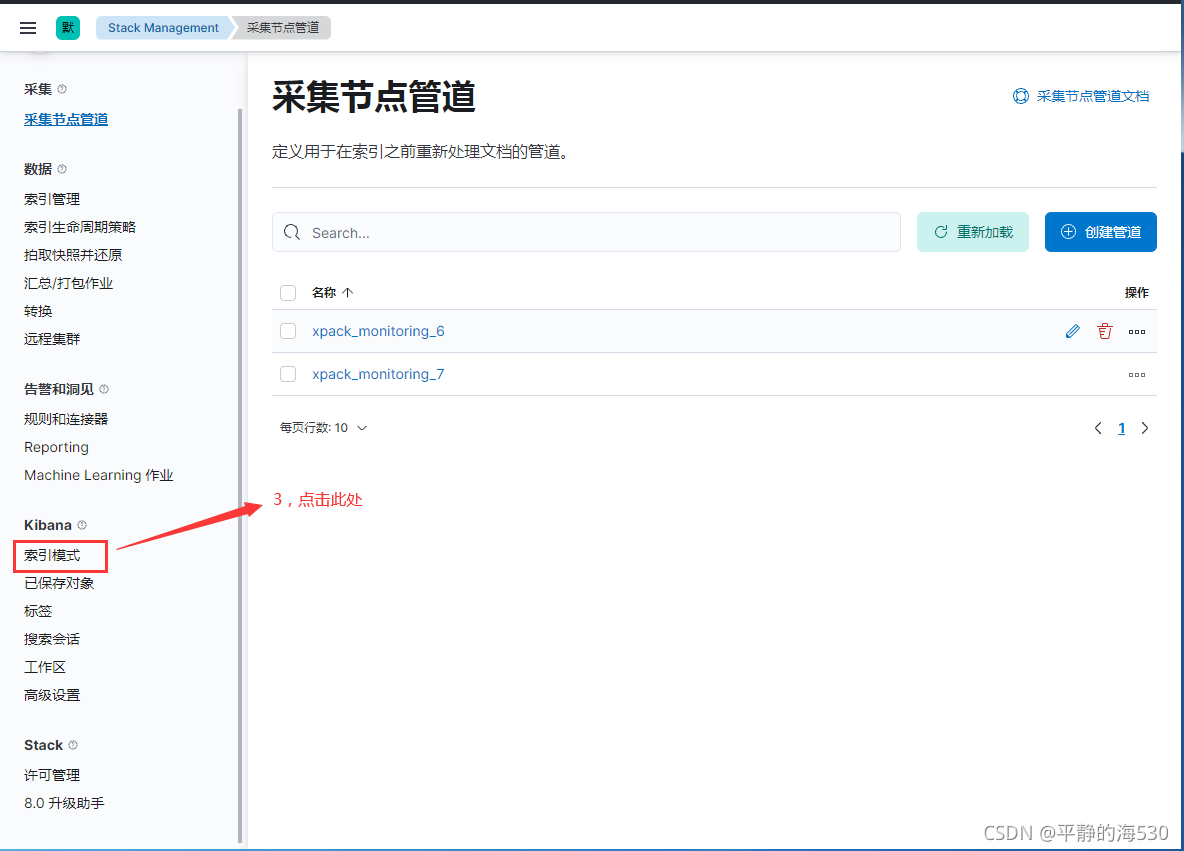Click the help icon next to Stack heading

click(x=73, y=745)
